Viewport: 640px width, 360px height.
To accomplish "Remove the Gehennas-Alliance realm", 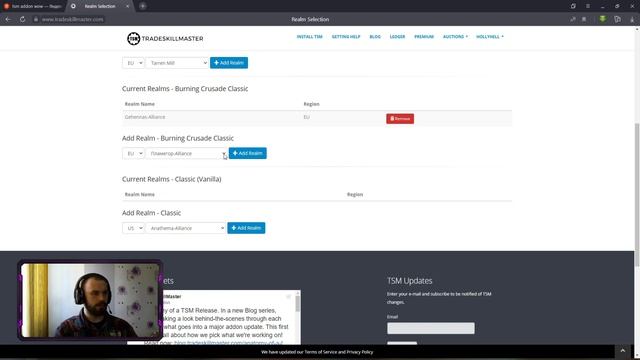I will (400, 119).
